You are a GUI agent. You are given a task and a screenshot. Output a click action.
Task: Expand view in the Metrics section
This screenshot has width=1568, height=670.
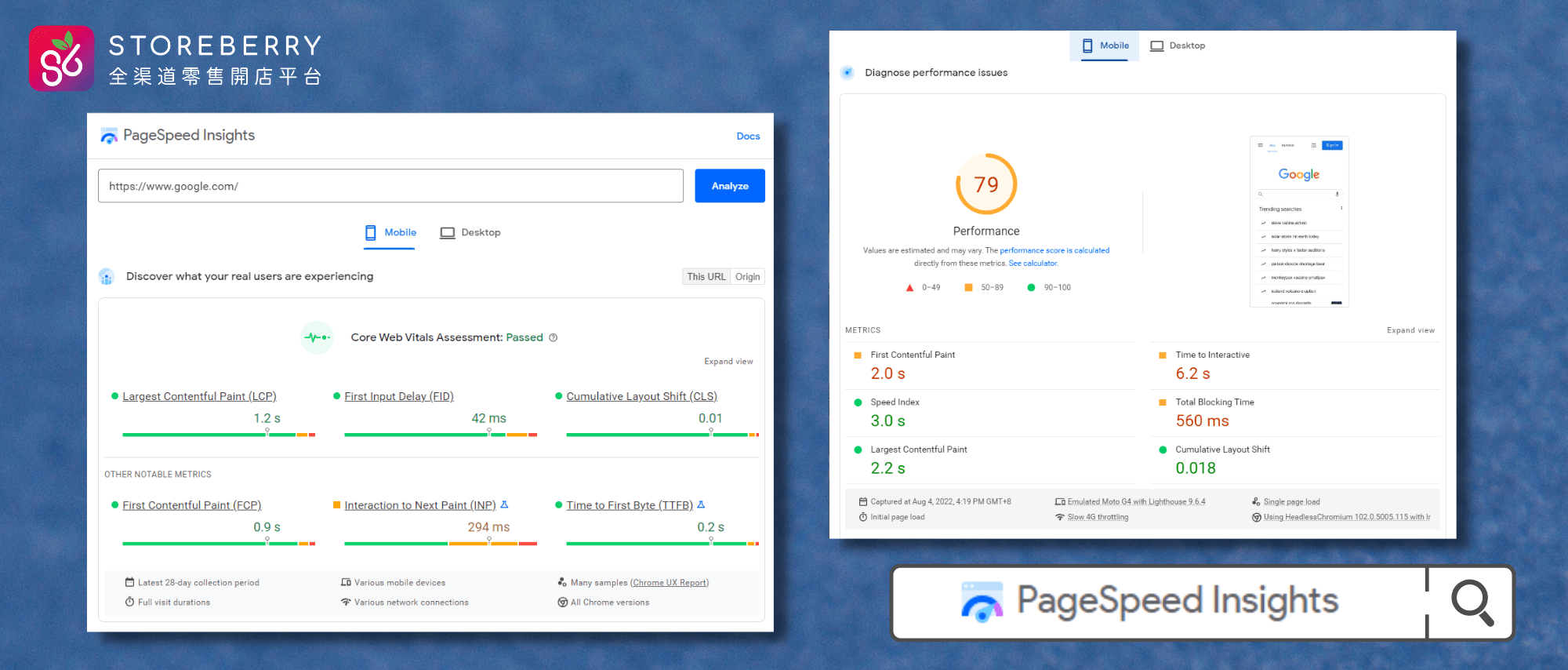tap(1410, 330)
